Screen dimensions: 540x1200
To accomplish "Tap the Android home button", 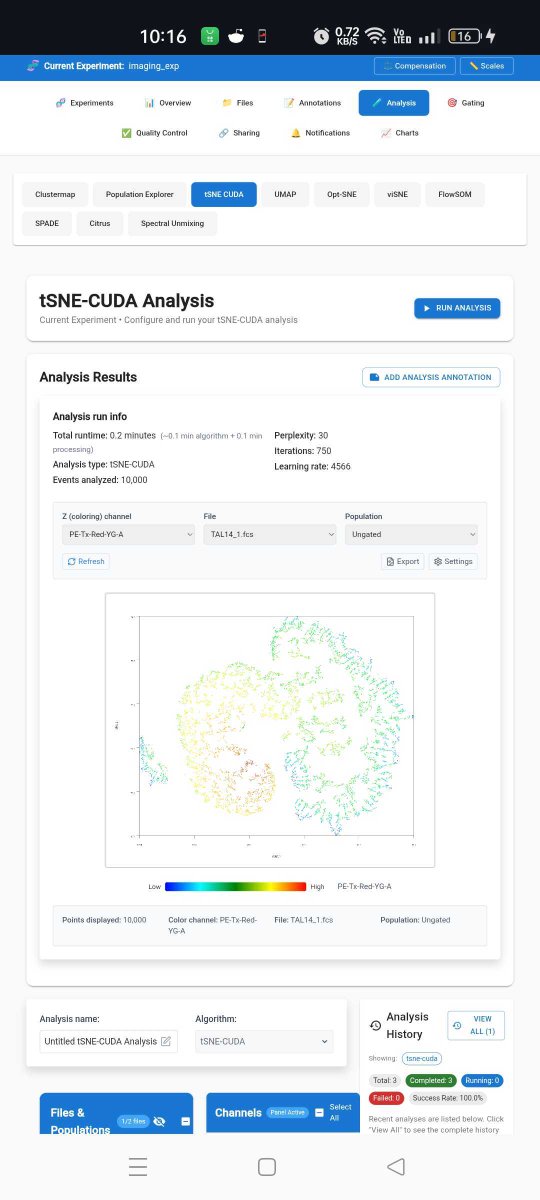I will (x=267, y=1166).
